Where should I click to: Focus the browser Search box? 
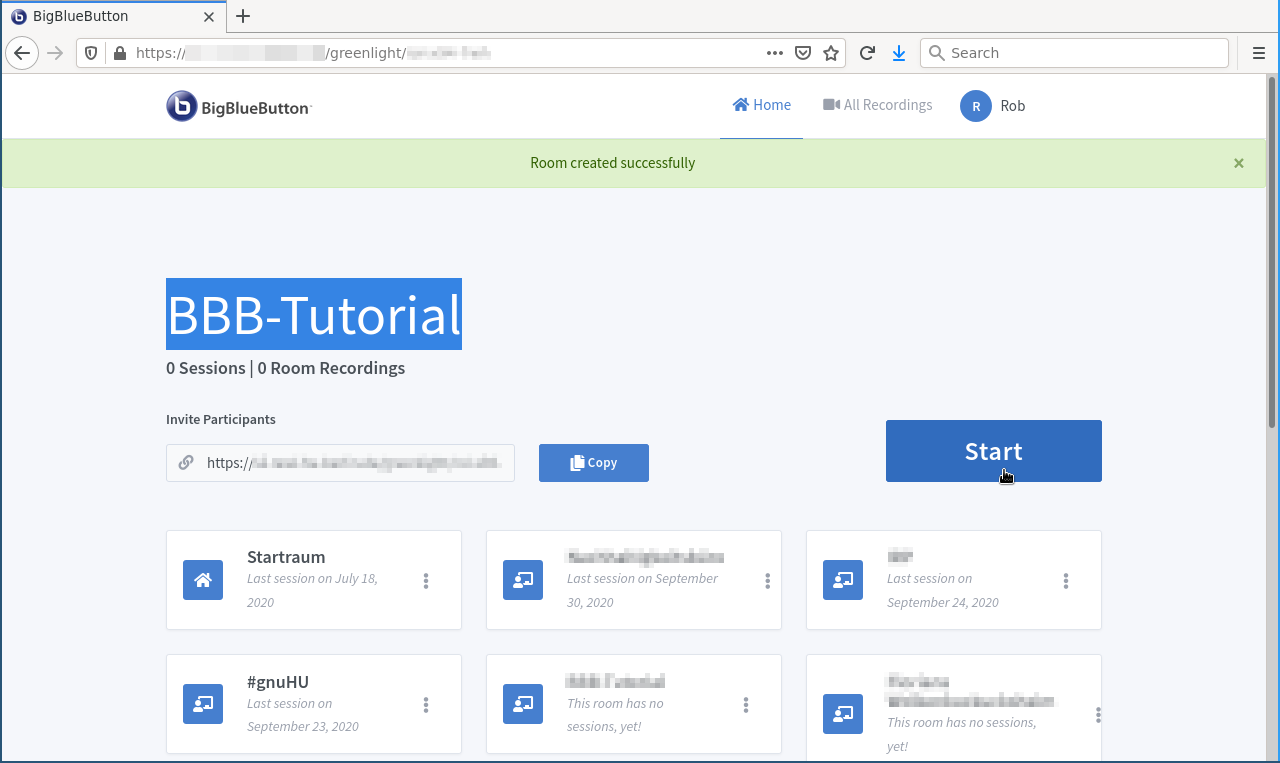click(1075, 53)
